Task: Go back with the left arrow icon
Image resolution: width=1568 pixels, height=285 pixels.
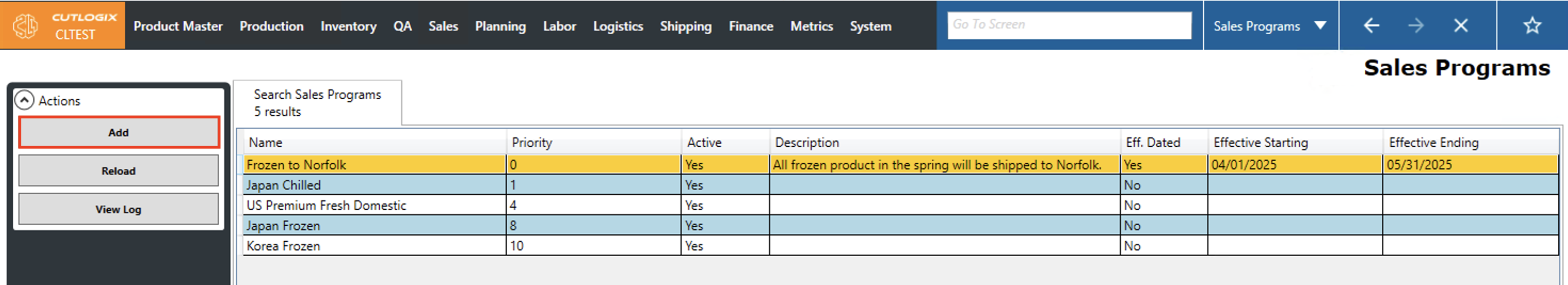Action: click(x=1371, y=26)
